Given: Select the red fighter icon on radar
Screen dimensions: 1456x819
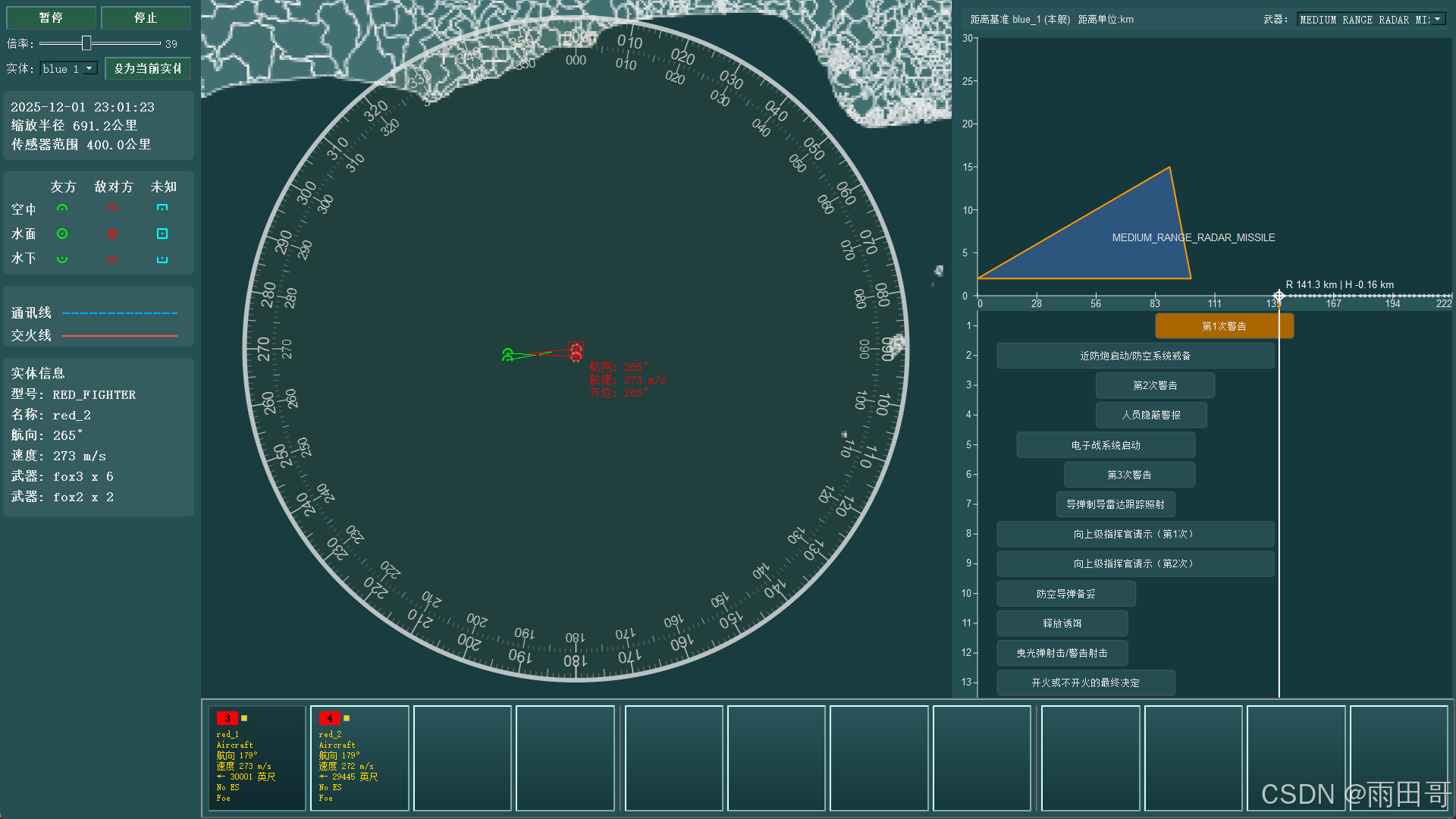Looking at the screenshot, I should coord(576,351).
